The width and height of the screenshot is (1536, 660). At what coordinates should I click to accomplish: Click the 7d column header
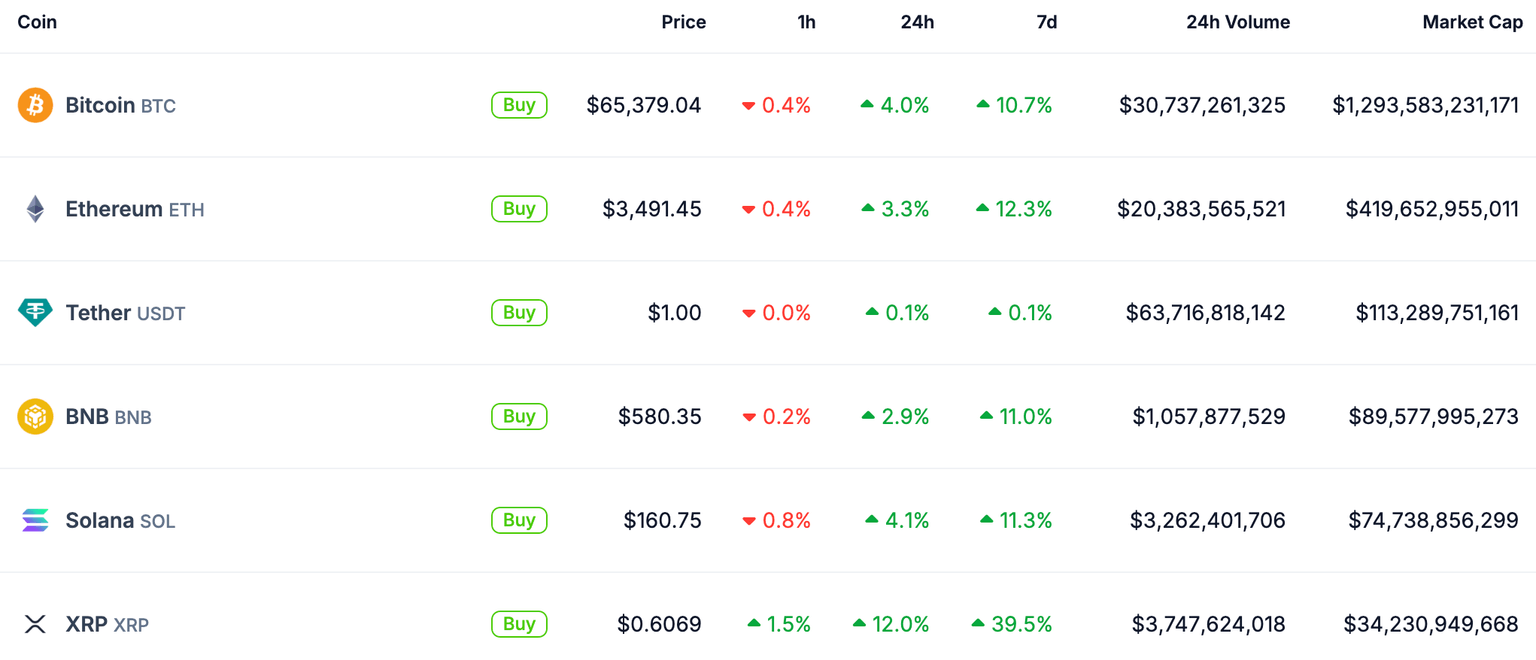click(1046, 22)
